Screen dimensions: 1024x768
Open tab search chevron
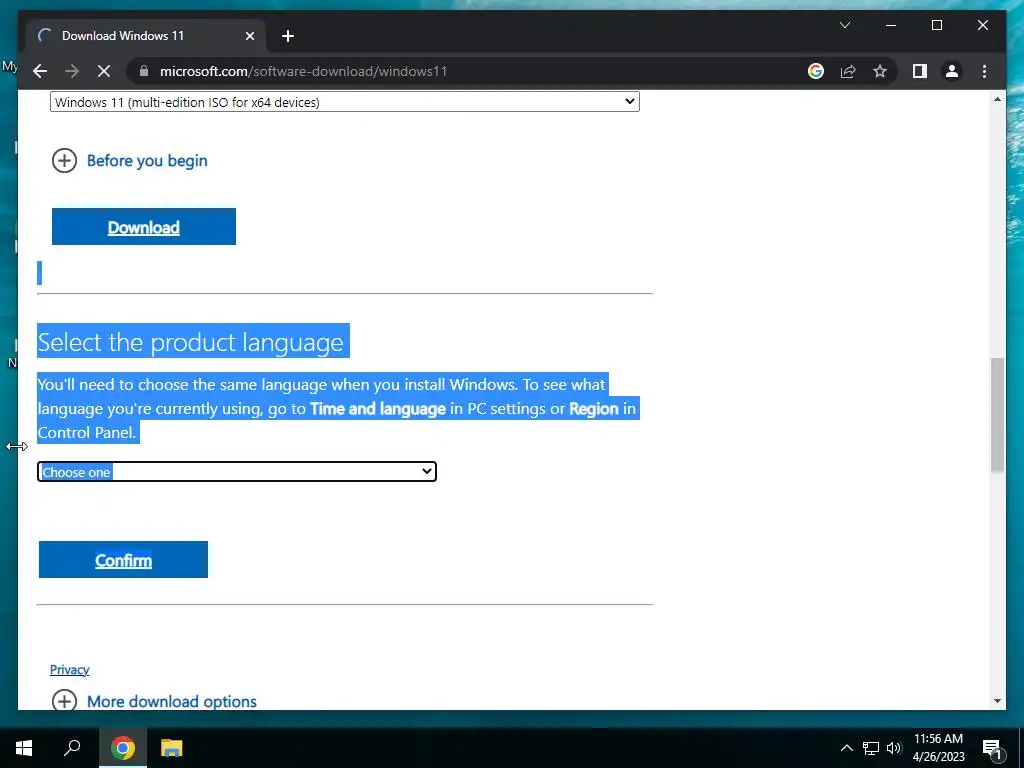coord(844,25)
